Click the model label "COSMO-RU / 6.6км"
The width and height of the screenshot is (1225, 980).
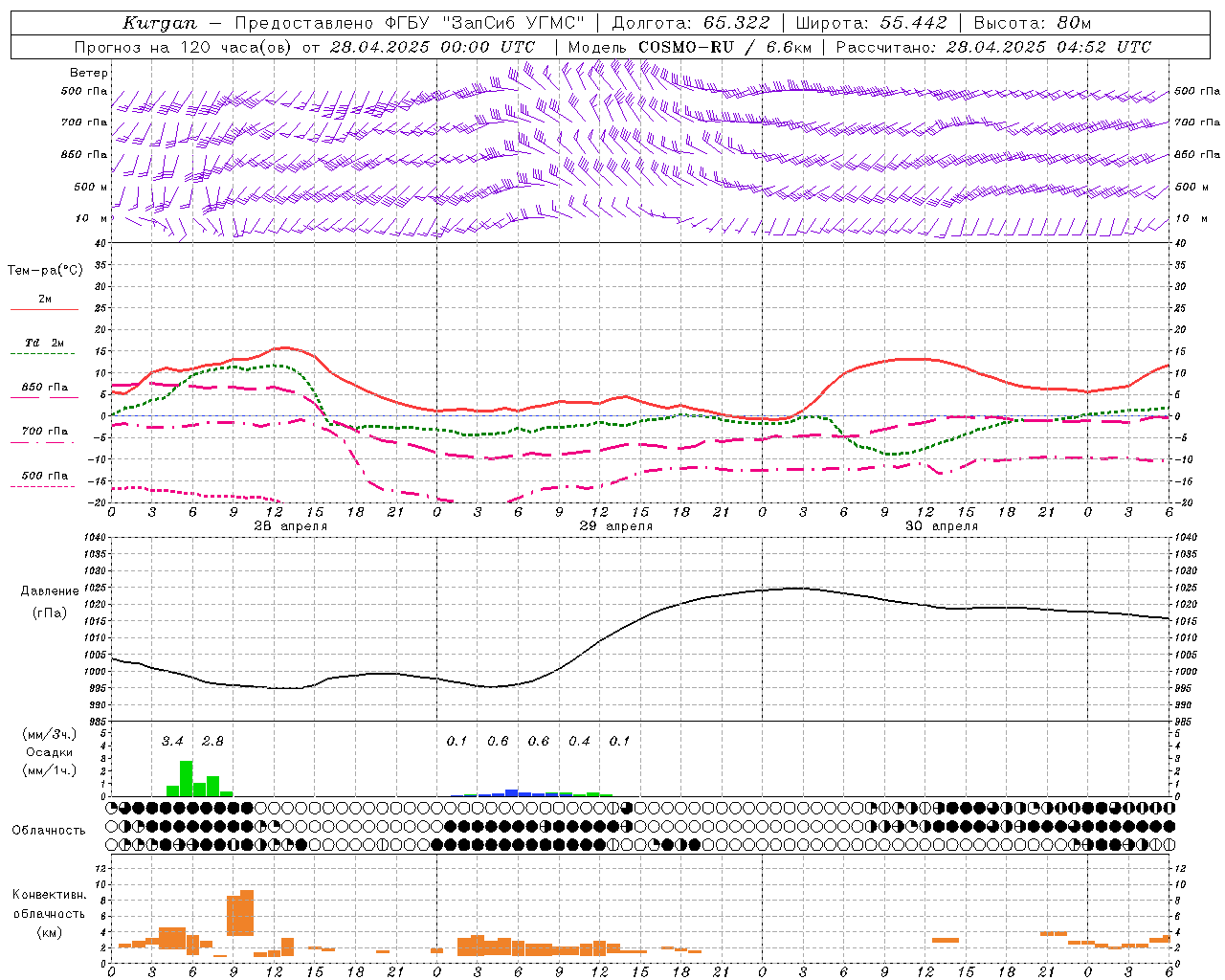click(x=724, y=47)
